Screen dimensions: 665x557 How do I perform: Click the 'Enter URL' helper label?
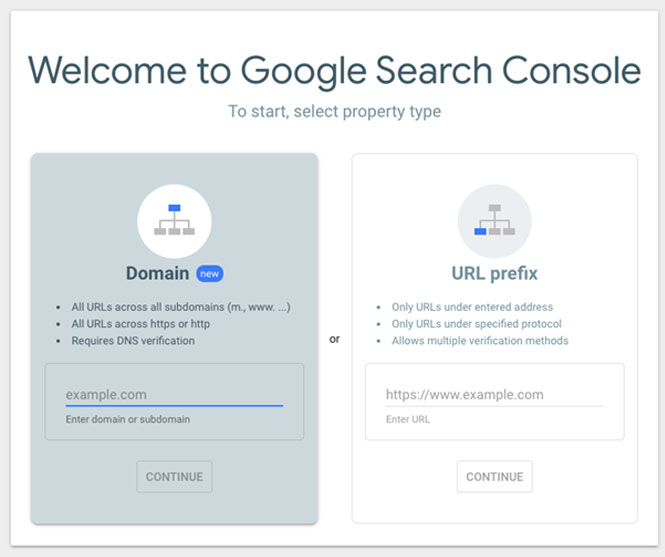[x=408, y=419]
